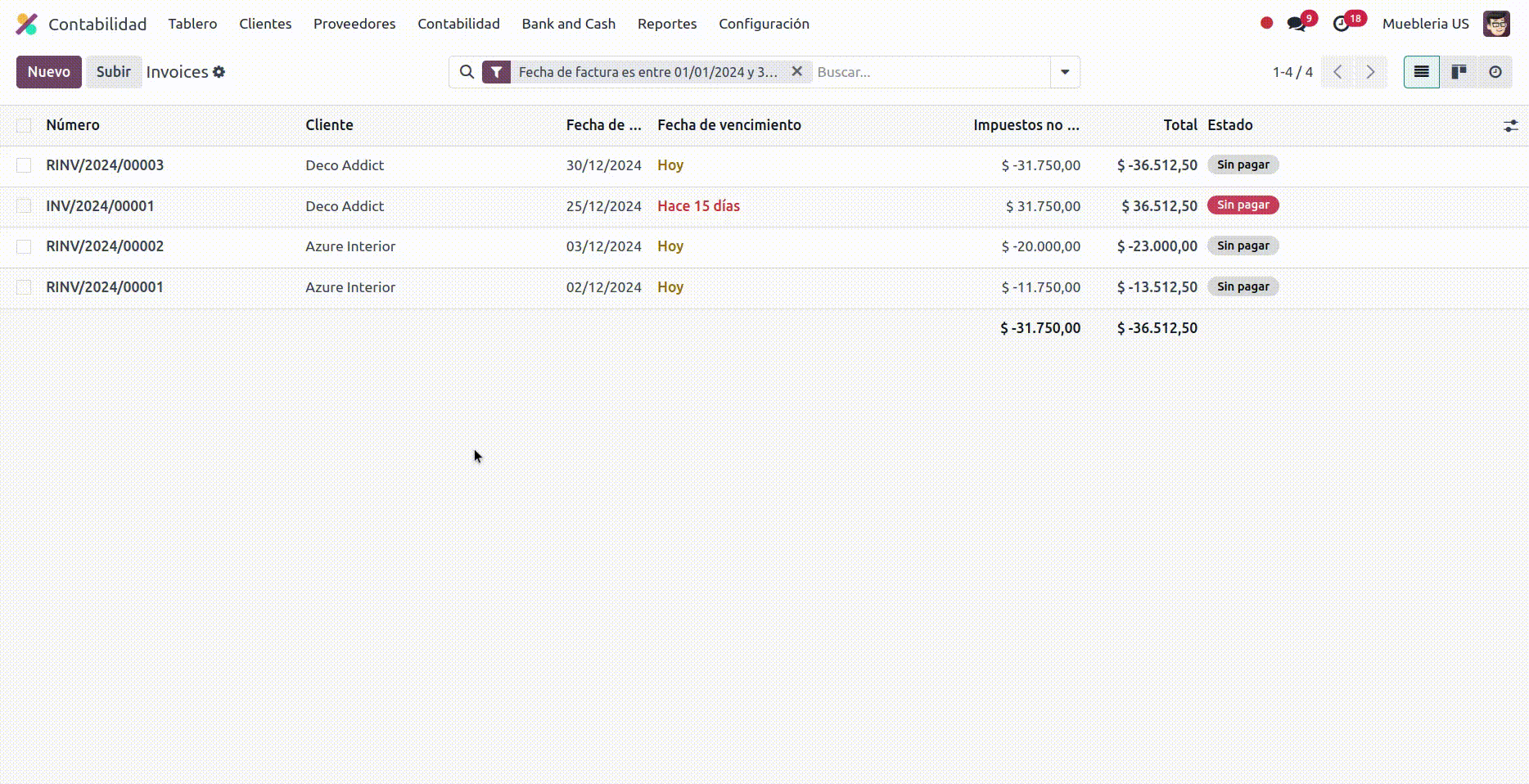Screen dimensions: 1529x784
Task: Open the chat messages icon
Action: tap(1297, 24)
